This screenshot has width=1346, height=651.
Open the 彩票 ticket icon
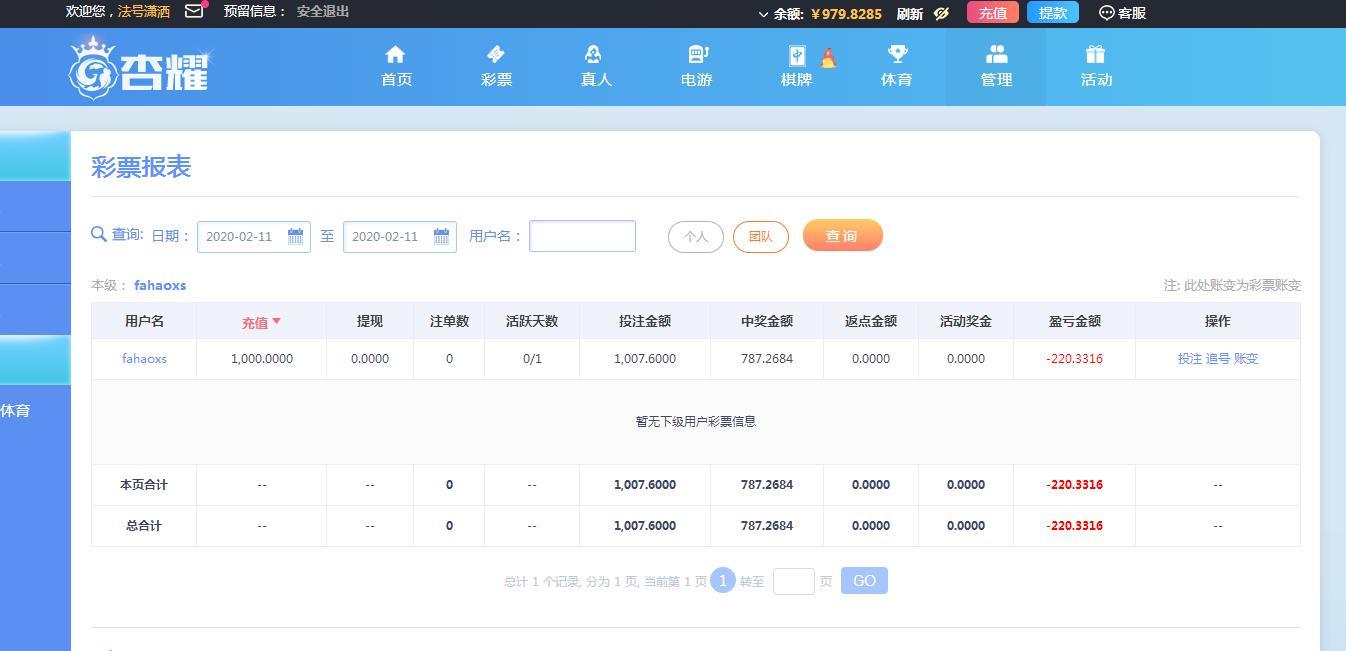point(496,54)
